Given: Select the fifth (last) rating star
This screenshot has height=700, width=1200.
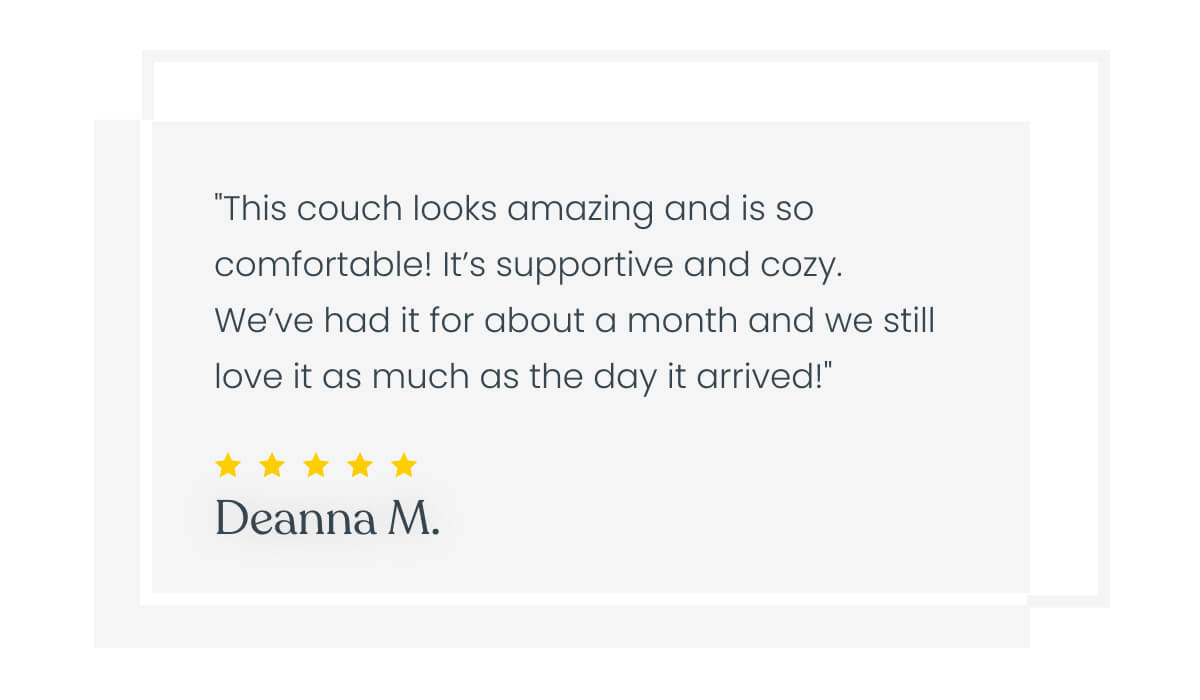Looking at the screenshot, I should pyautogui.click(x=404, y=465).
